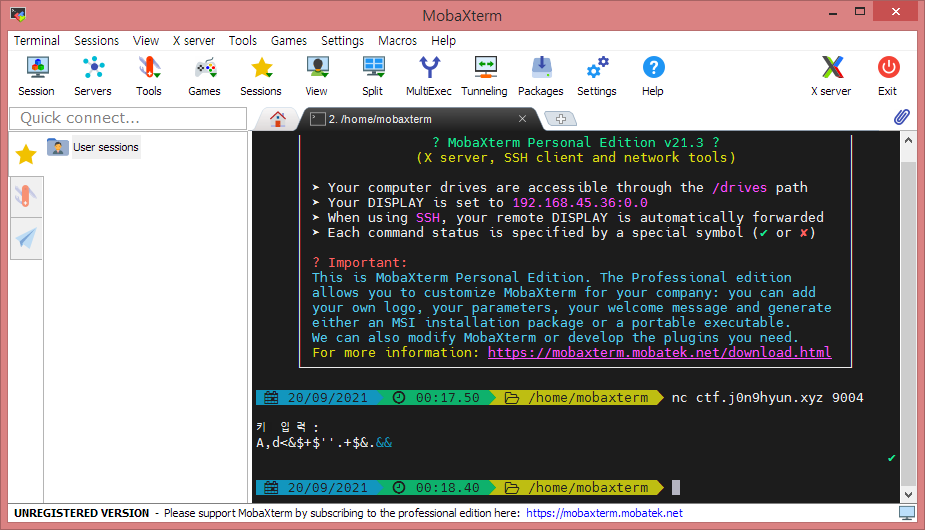Image resolution: width=925 pixels, height=530 pixels.
Task: Click the terminal prompt cursor line
Action: tap(676, 488)
